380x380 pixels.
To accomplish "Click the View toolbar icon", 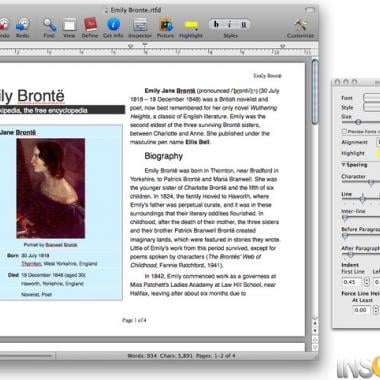I will click(x=69, y=25).
